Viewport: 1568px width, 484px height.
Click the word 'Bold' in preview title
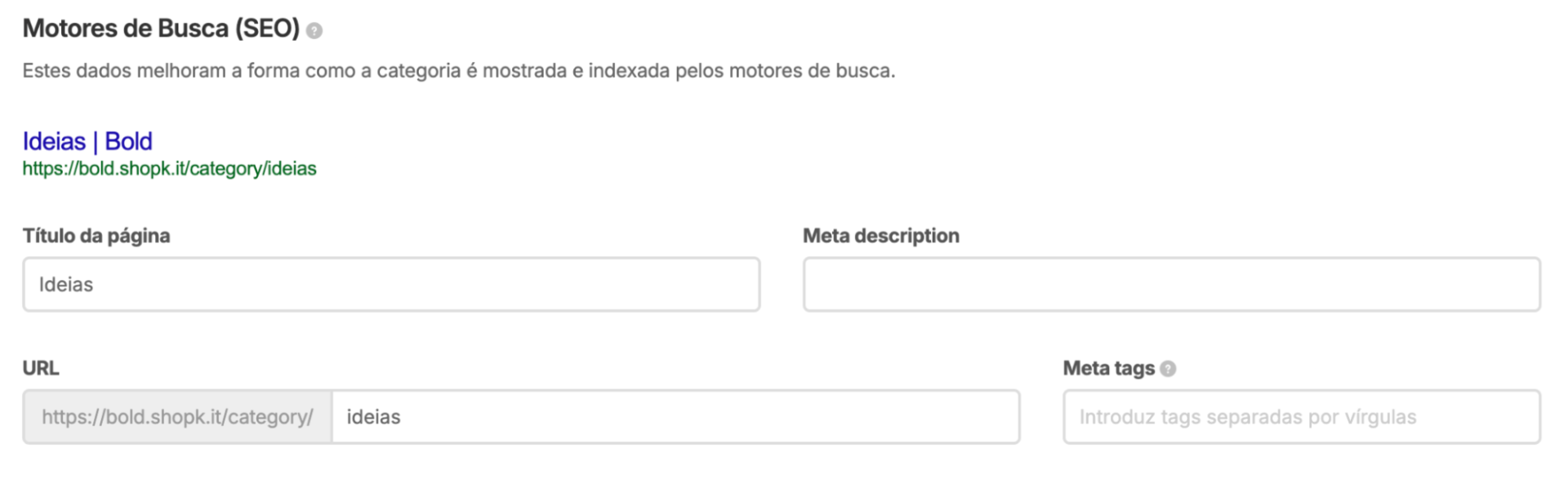click(128, 141)
